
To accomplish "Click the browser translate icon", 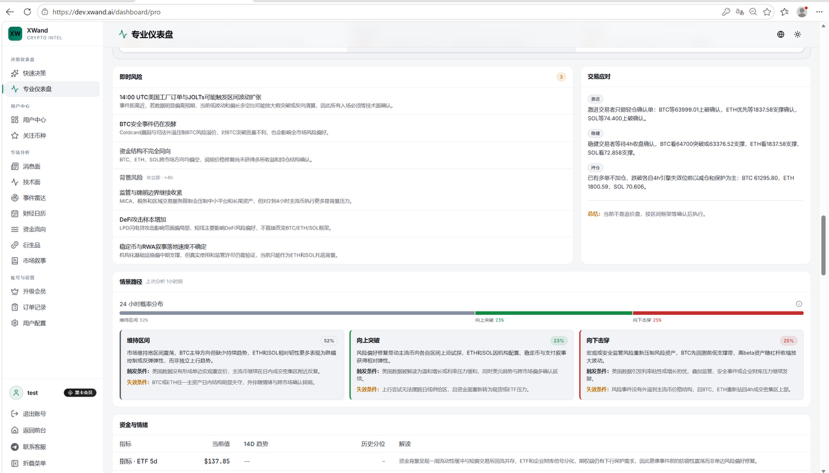I will (740, 12).
